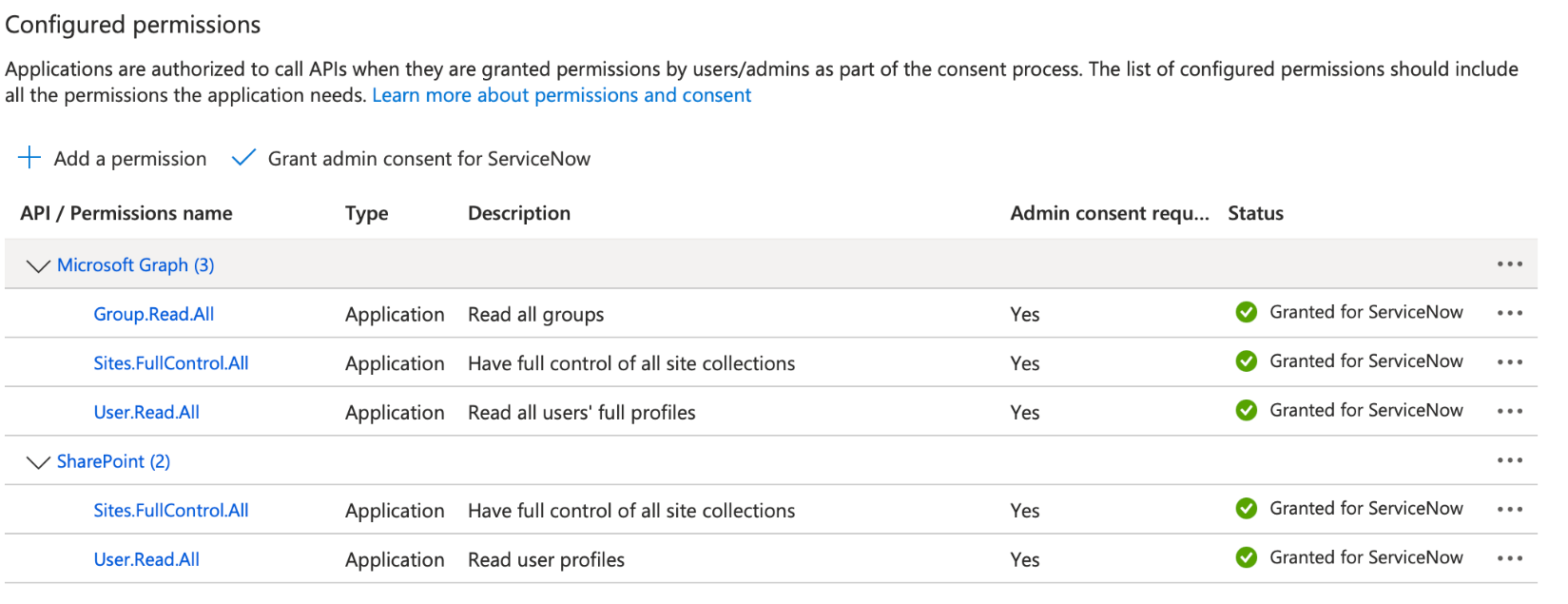Click green status icon in Read user profiles row
This screenshot has height=604, width=1568.
(x=1246, y=557)
